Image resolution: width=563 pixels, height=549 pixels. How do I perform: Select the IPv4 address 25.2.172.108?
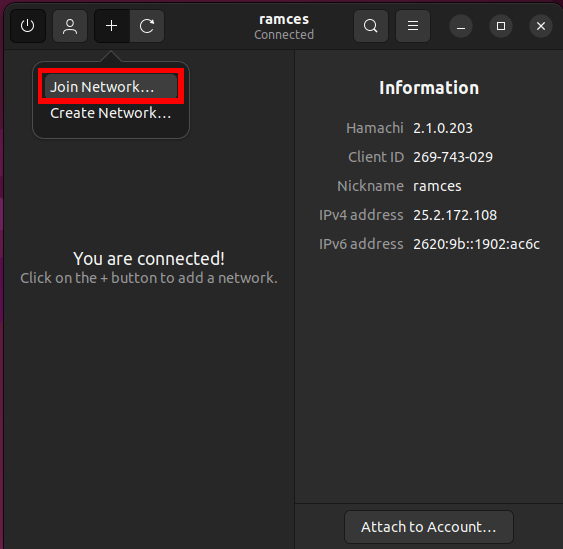[455, 215]
